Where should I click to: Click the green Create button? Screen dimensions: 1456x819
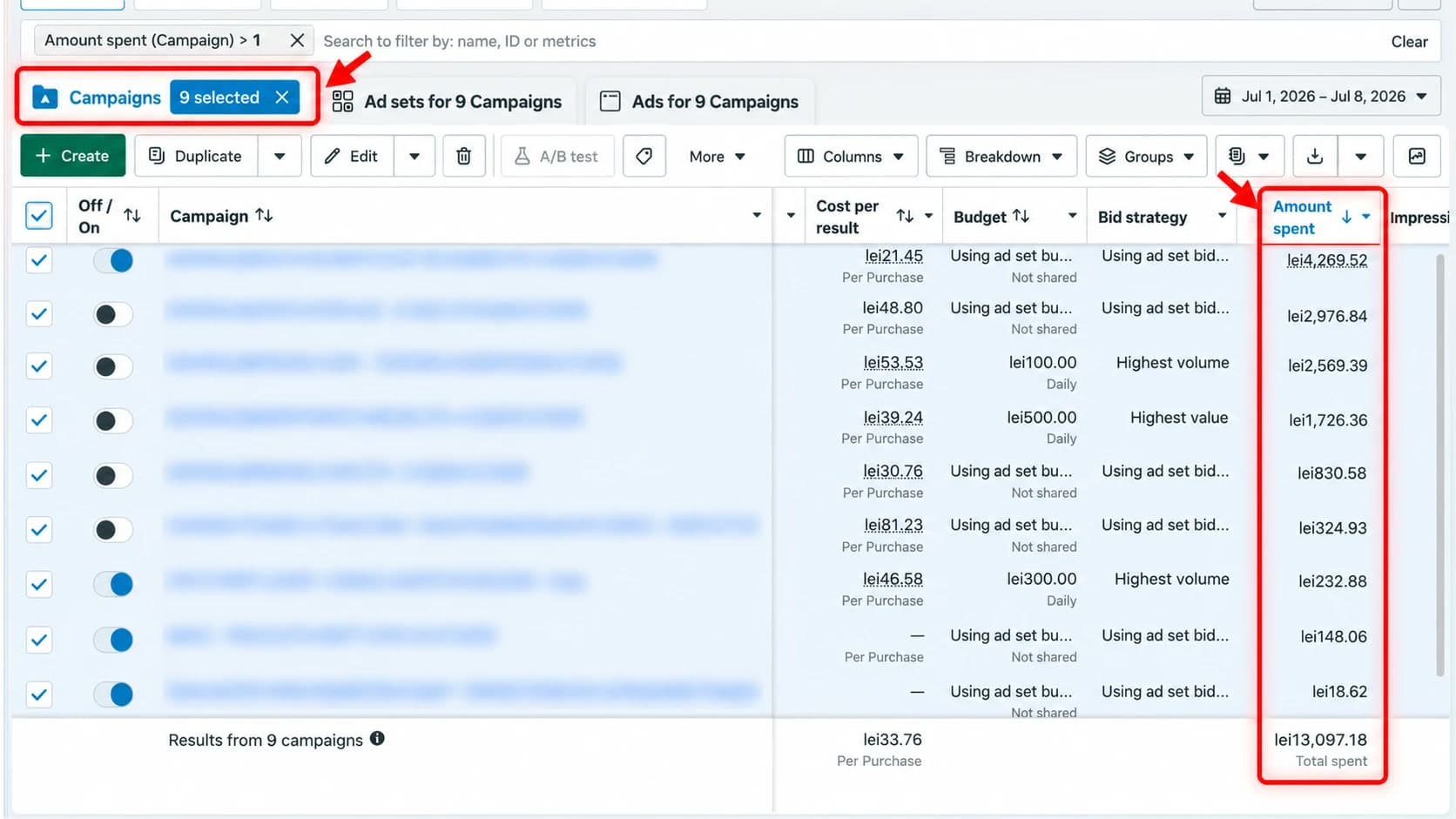[72, 156]
